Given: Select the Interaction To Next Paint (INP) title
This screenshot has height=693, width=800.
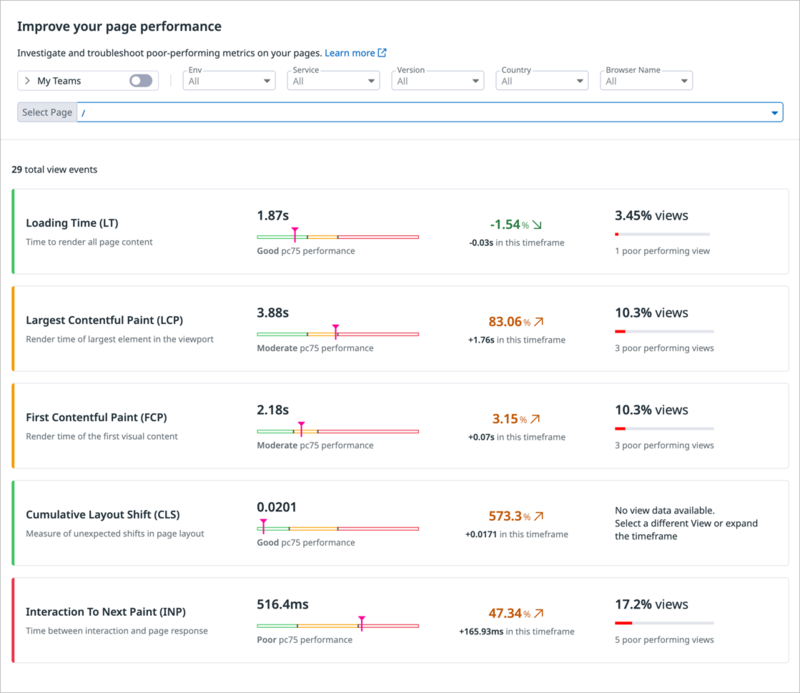Looking at the screenshot, I should tap(106, 612).
